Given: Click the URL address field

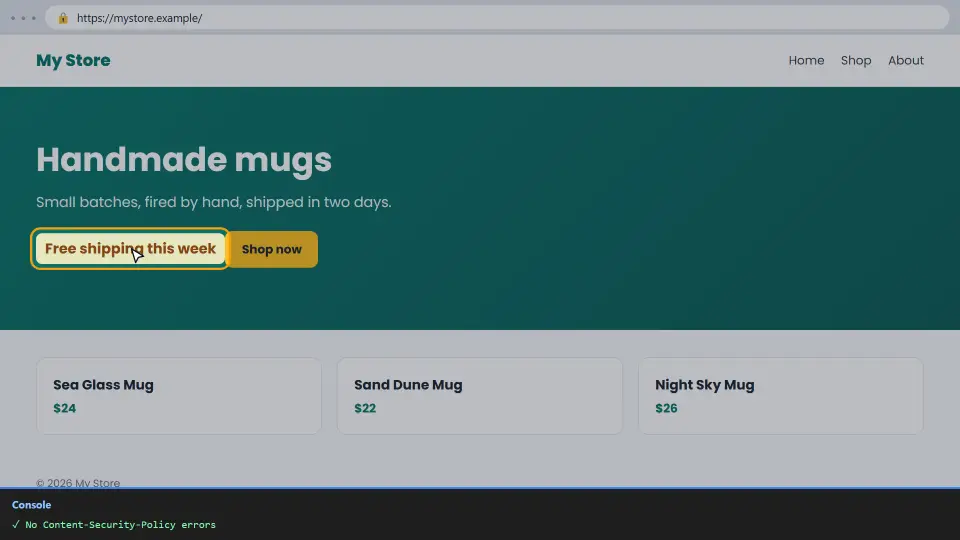Looking at the screenshot, I should [497, 18].
